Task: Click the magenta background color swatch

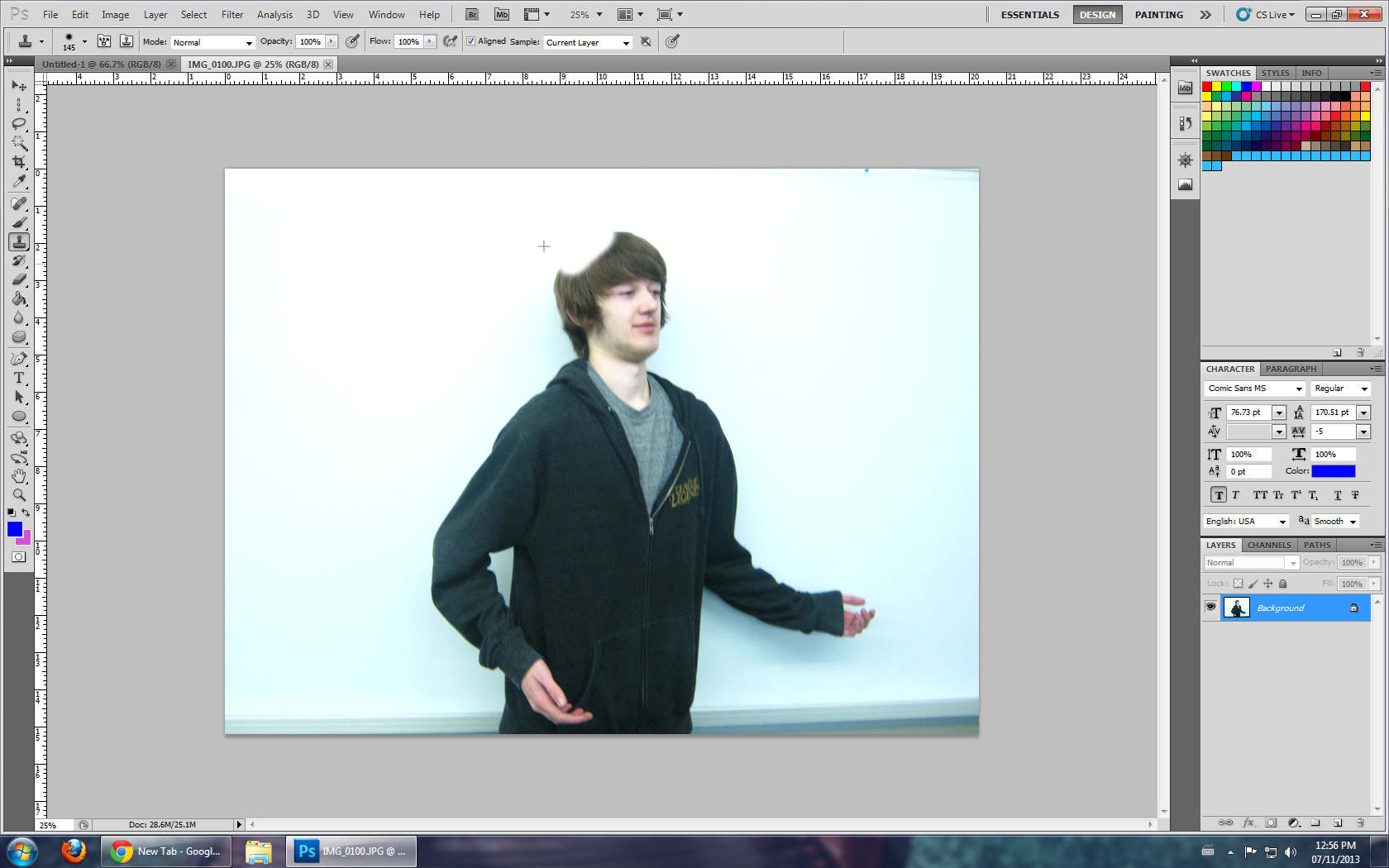Action: point(26,539)
